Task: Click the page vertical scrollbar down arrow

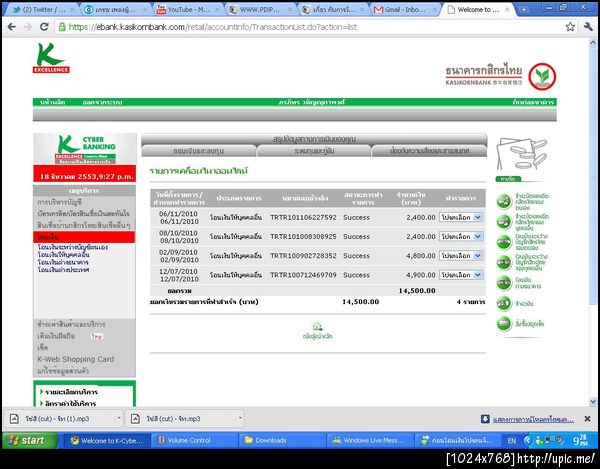Action: [593, 402]
